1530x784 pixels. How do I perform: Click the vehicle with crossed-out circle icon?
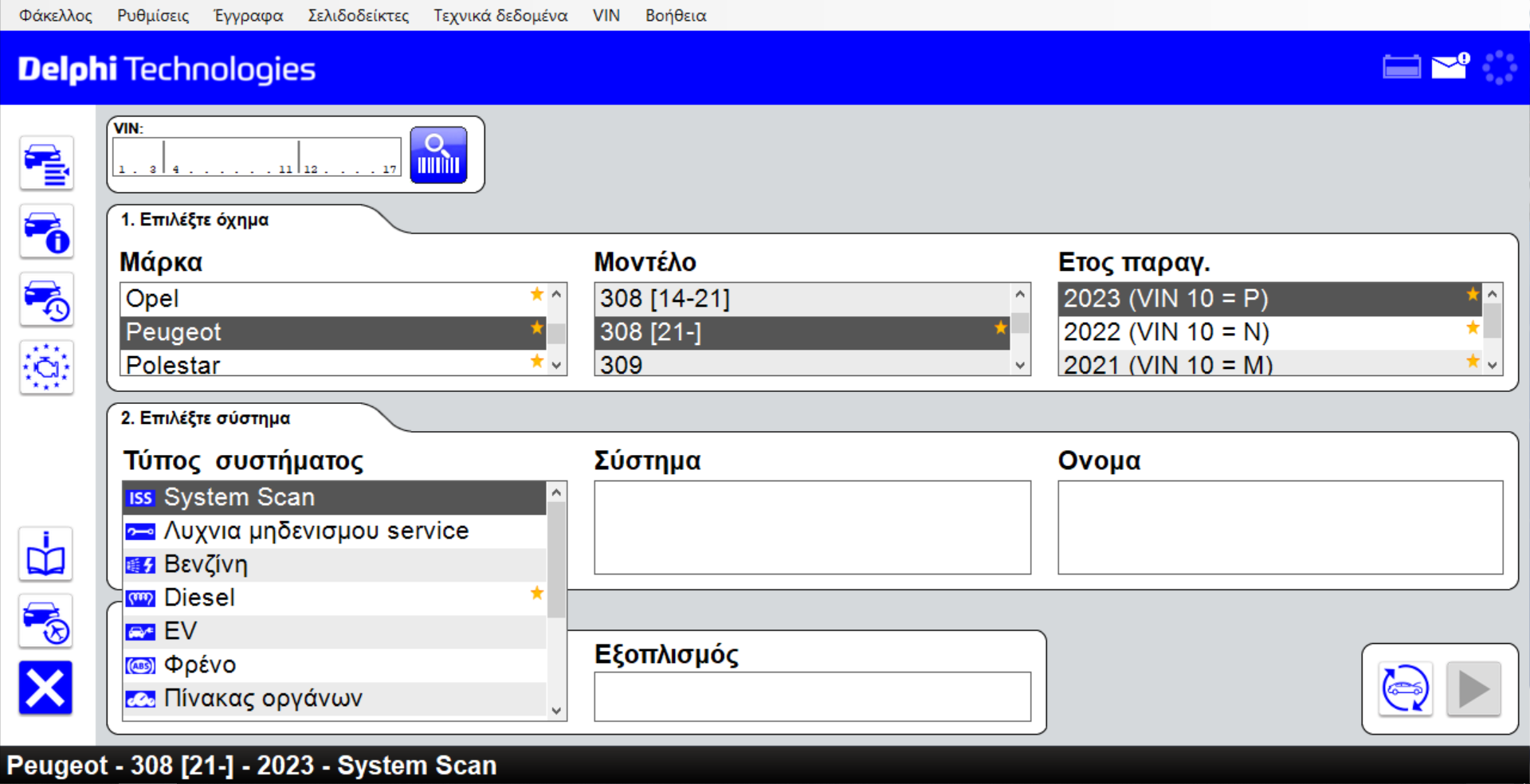pyautogui.click(x=45, y=621)
